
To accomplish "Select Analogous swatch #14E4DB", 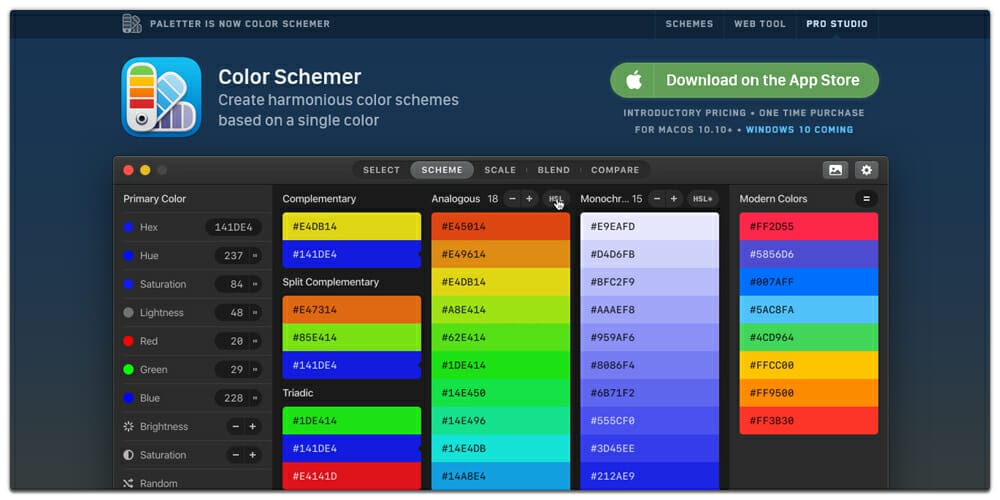I will [501, 448].
